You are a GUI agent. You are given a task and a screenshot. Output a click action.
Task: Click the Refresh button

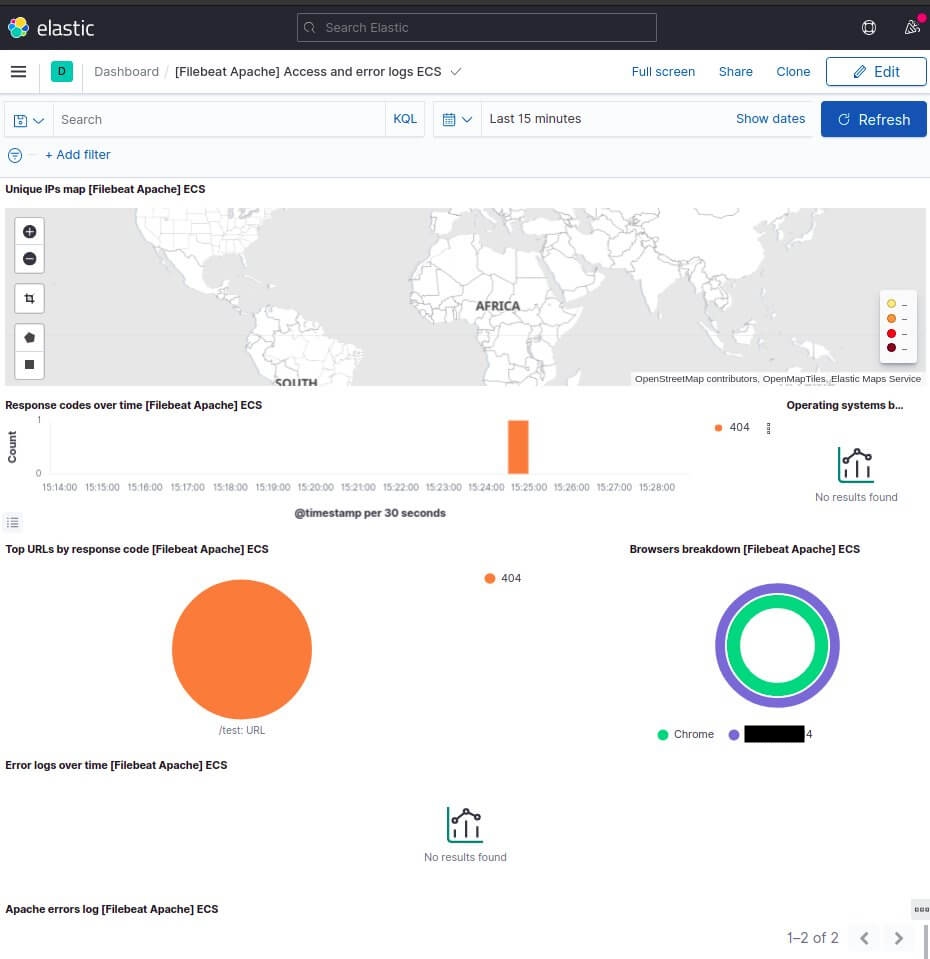pyautogui.click(x=873, y=120)
